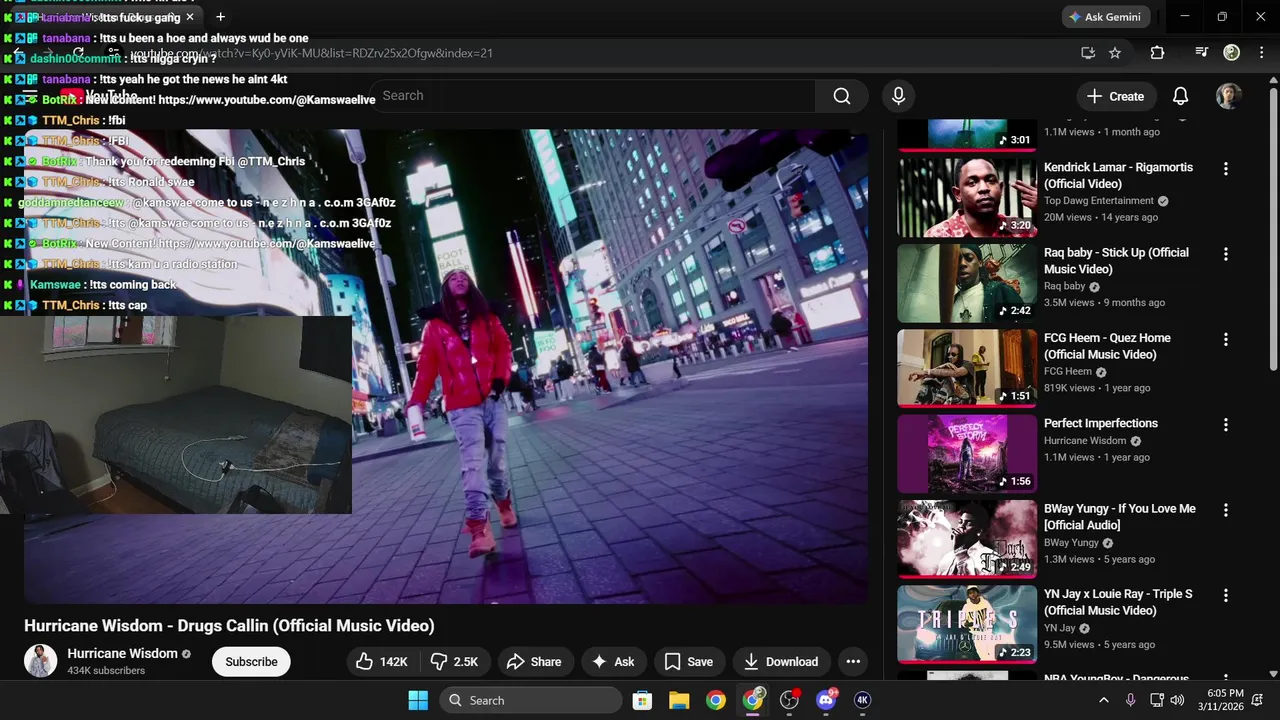Screen dimensions: 1280x720
Task: Open the BWay Yungy - If You Love Me title
Action: pos(1120,517)
